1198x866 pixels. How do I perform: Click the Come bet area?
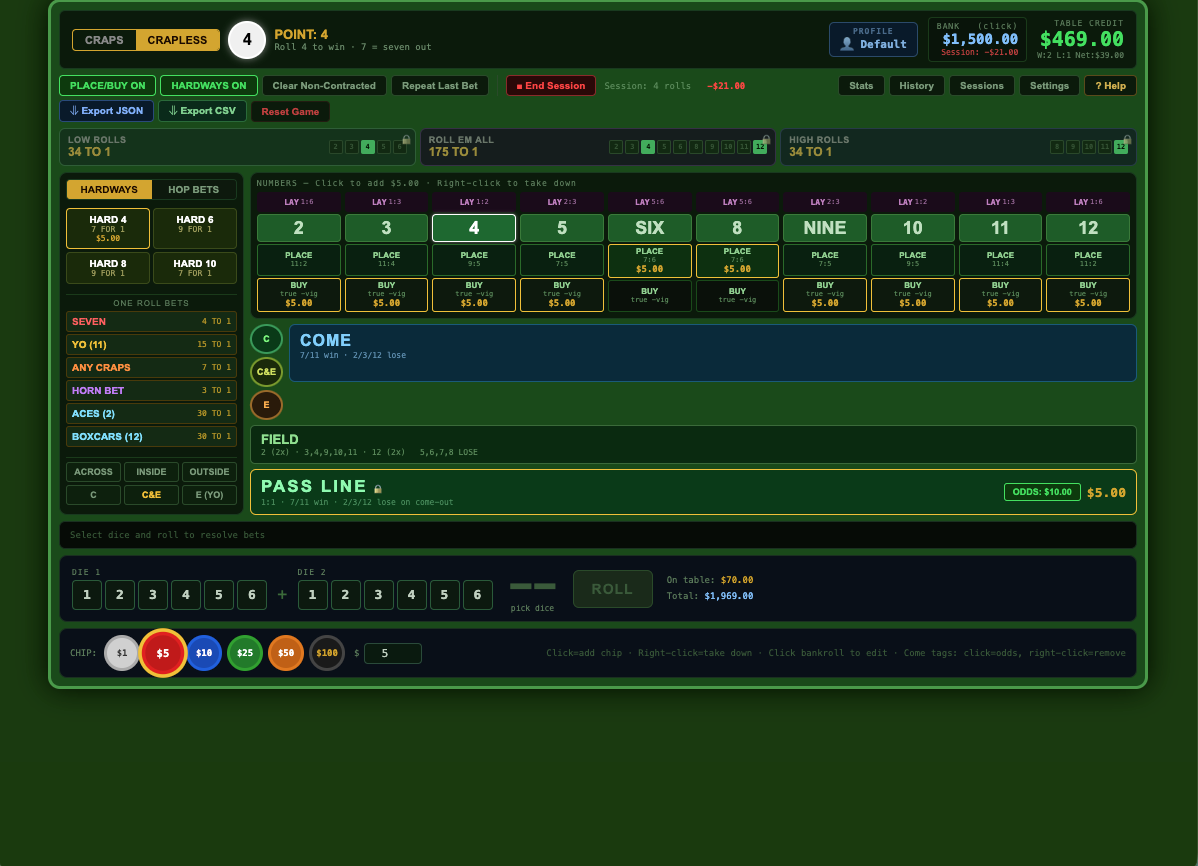pyautogui.click(x=712, y=353)
